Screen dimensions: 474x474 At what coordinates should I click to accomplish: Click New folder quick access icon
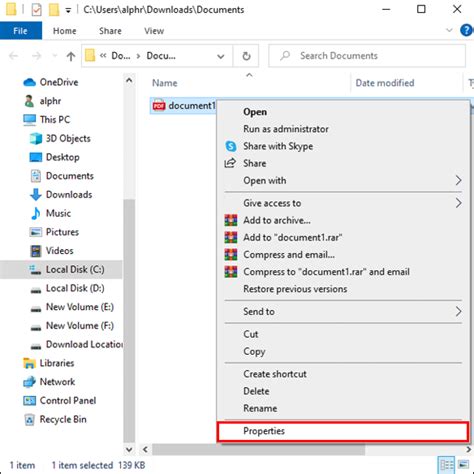(x=54, y=10)
